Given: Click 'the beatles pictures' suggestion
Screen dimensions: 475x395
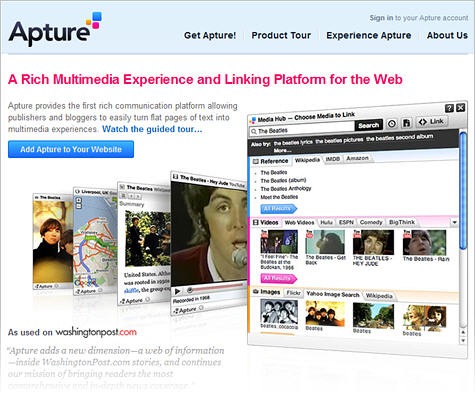Looking at the screenshot, I should pos(339,140).
